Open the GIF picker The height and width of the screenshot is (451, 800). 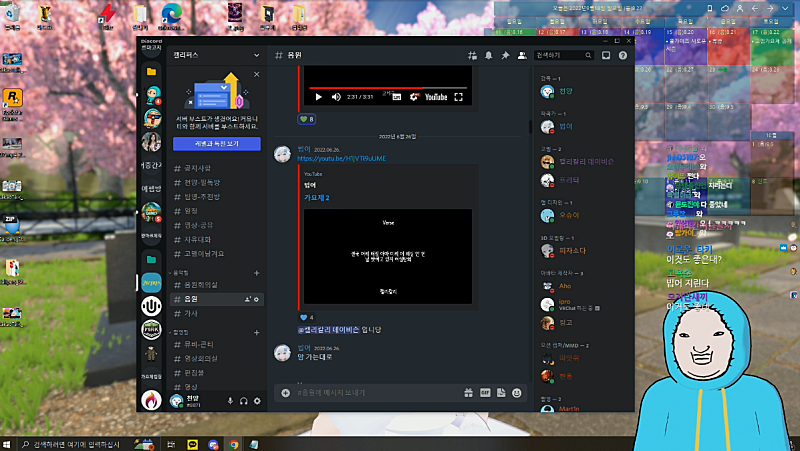click(x=485, y=392)
